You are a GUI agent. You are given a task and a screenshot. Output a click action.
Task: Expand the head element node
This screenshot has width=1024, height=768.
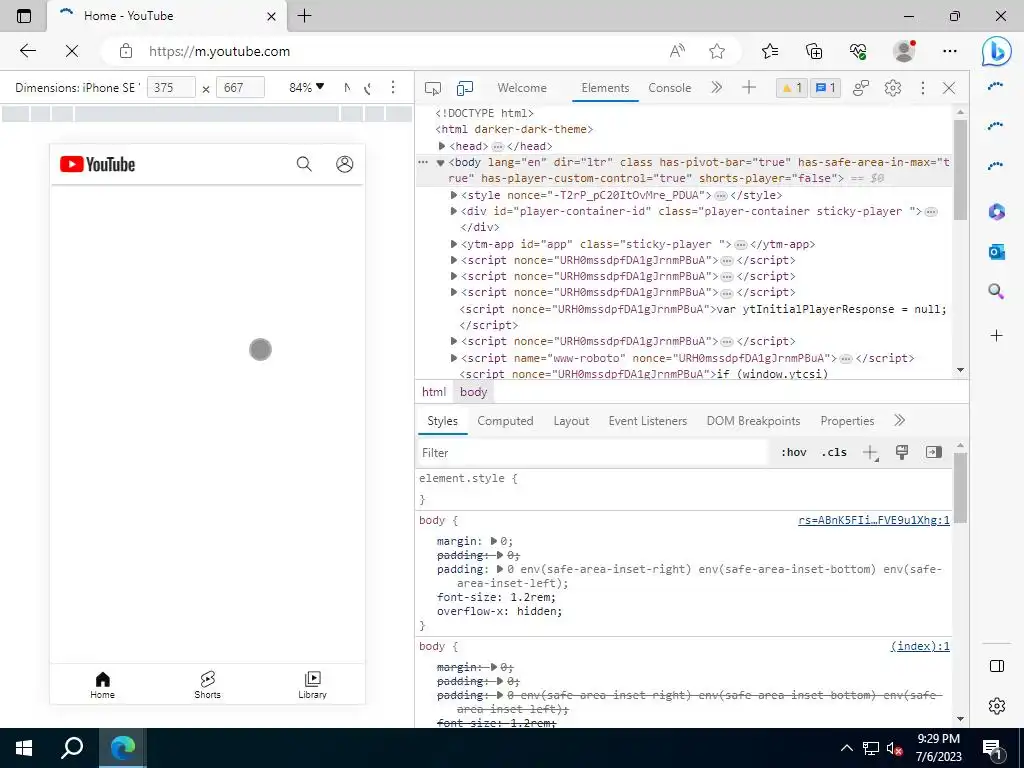click(442, 146)
